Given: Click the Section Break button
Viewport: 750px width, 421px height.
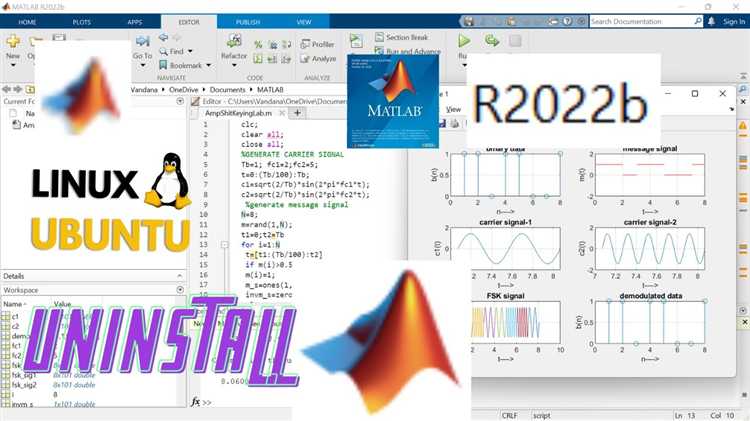Looking at the screenshot, I should 402,37.
